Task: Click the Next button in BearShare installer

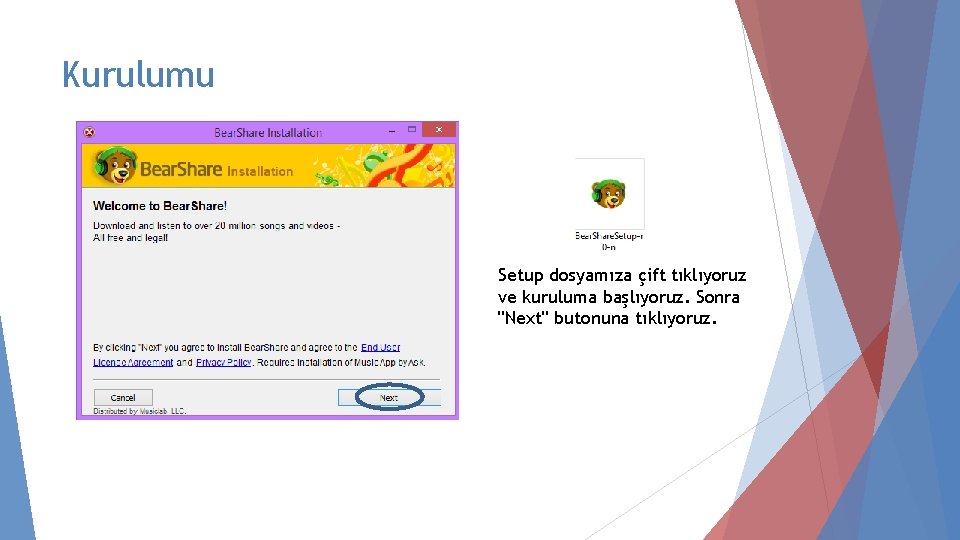Action: tap(389, 397)
